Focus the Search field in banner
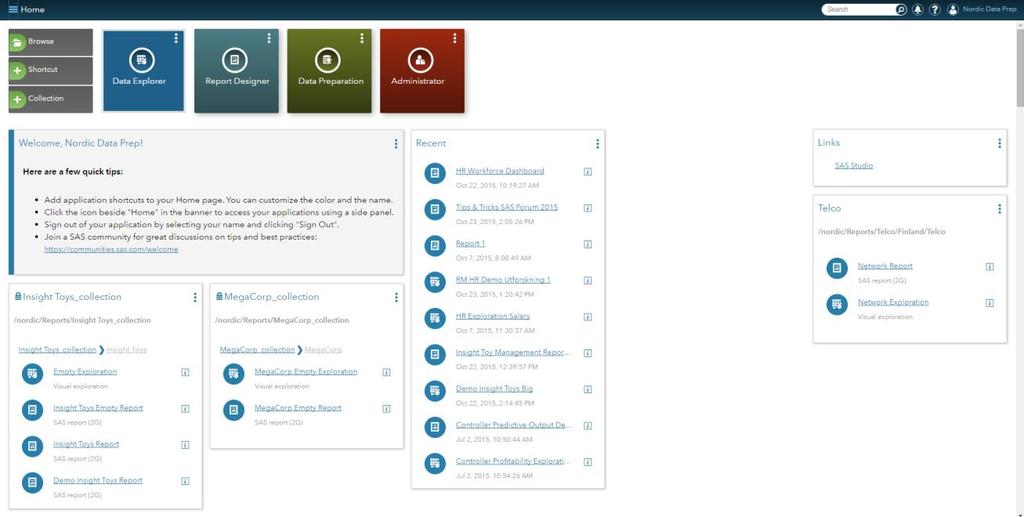This screenshot has width=1024, height=517. pyautogui.click(x=859, y=10)
